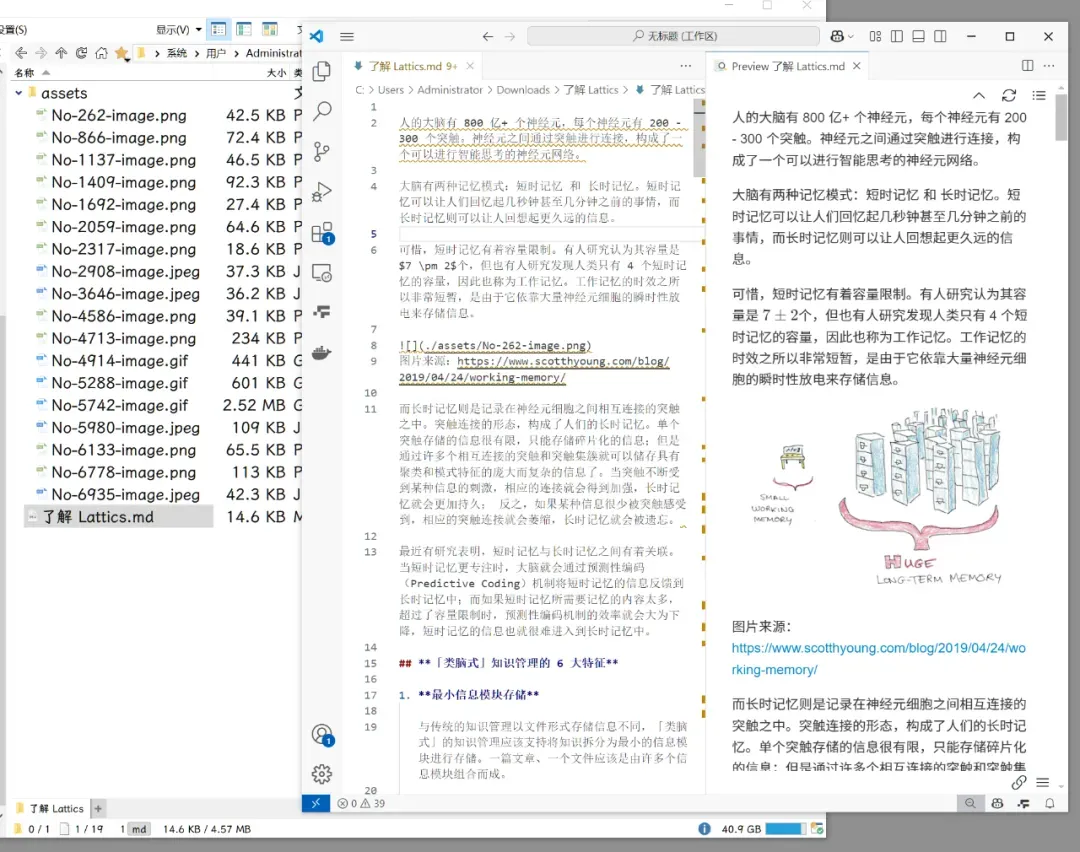Screen dimensions: 1080x852
Task: Go up one folder in file manager
Action: pyautogui.click(x=61, y=53)
